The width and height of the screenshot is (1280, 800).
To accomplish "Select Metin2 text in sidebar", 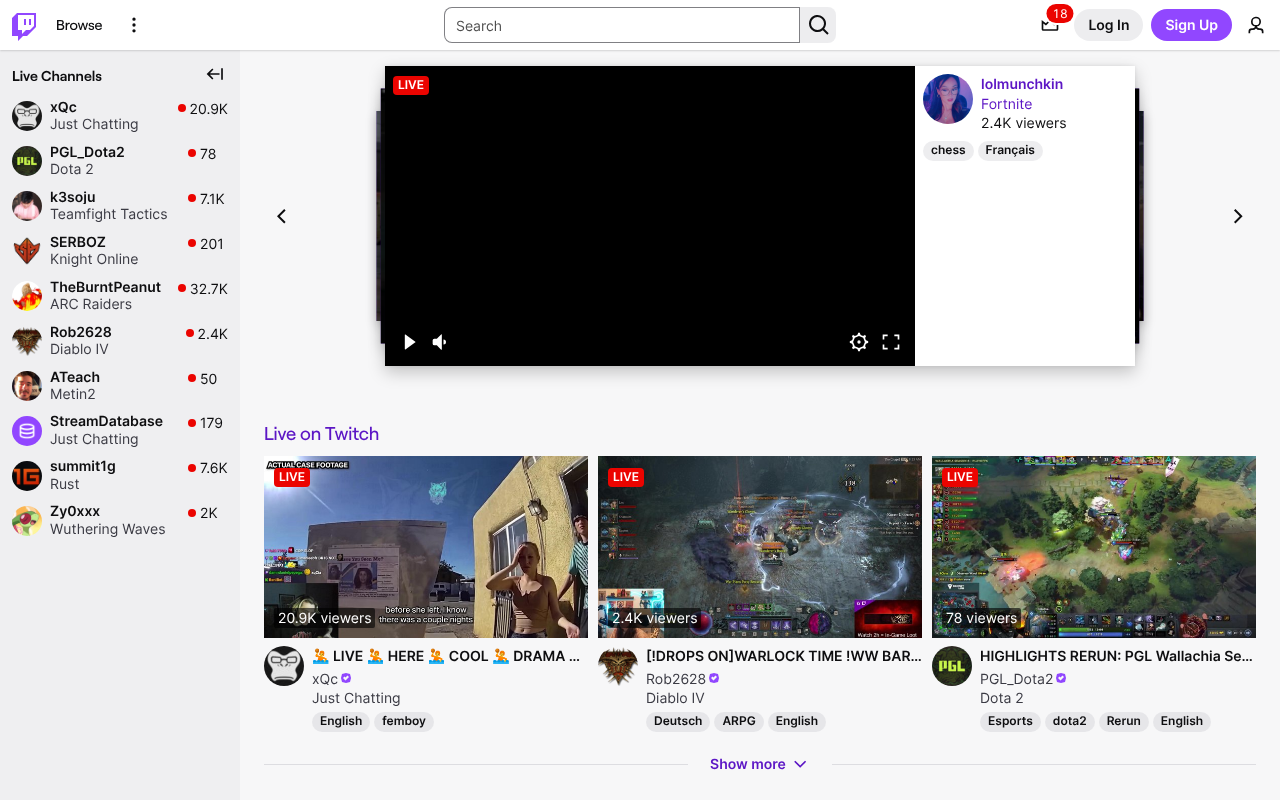I will [x=73, y=394].
